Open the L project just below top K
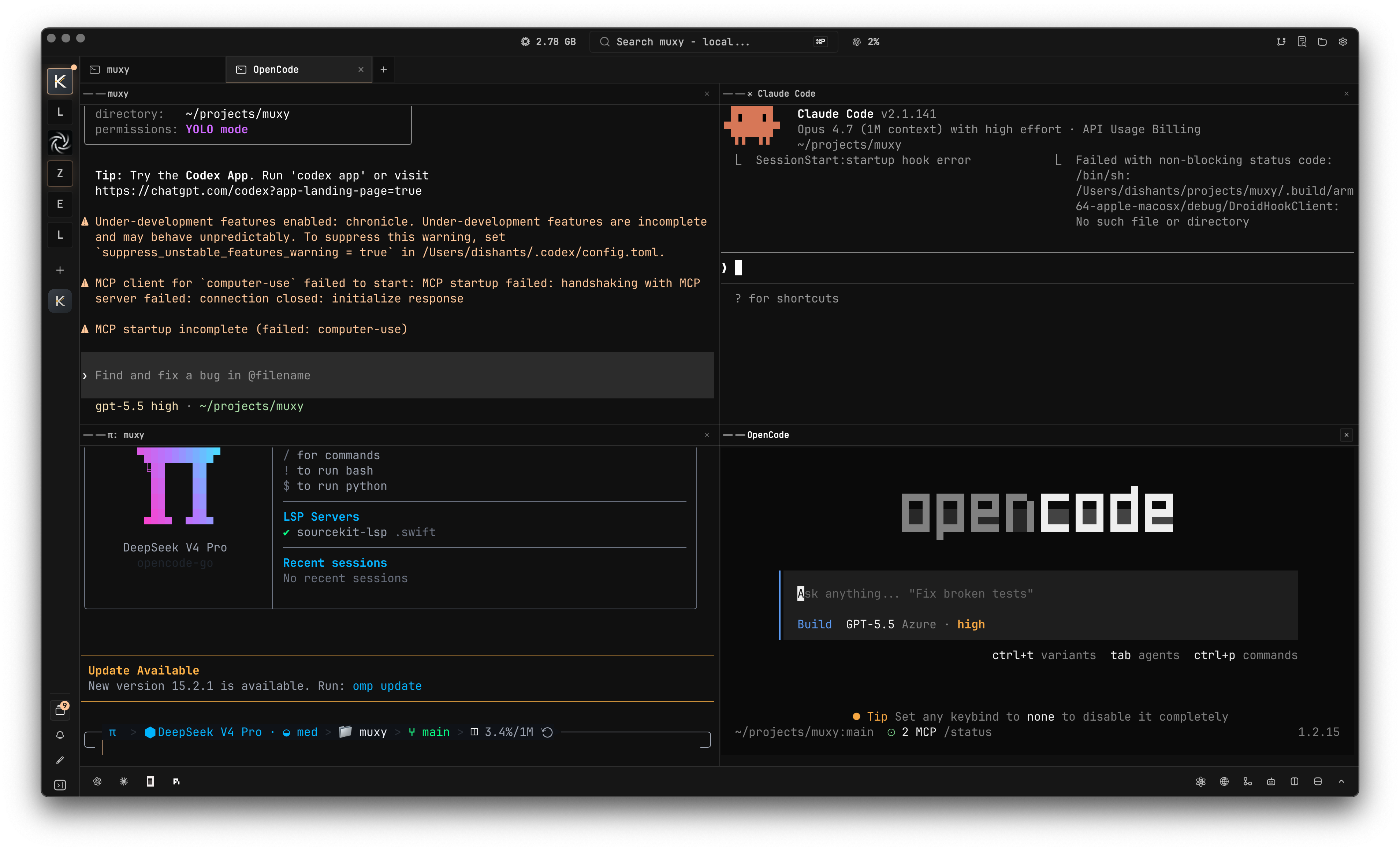The height and width of the screenshot is (851, 1400). pyautogui.click(x=60, y=112)
